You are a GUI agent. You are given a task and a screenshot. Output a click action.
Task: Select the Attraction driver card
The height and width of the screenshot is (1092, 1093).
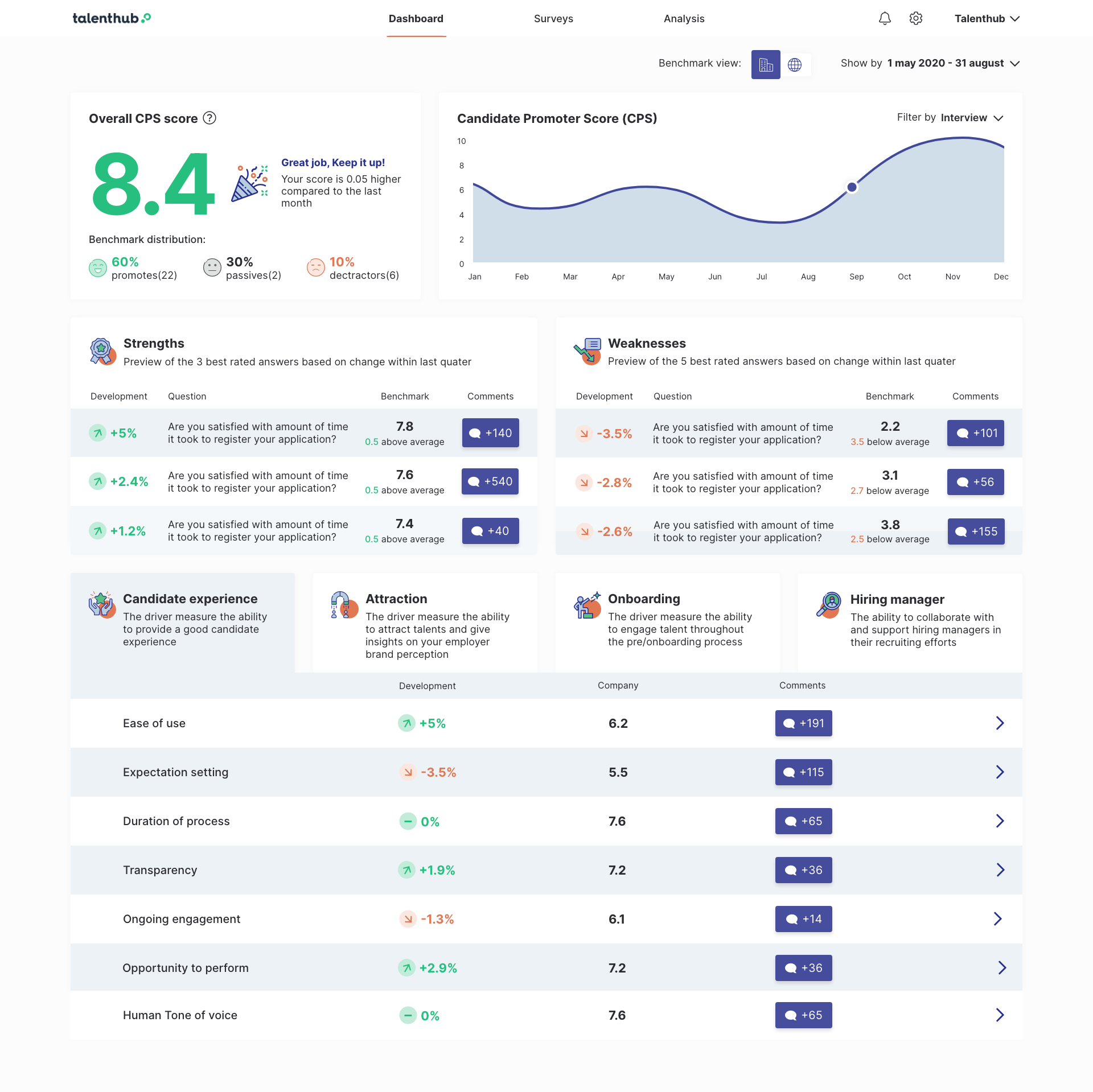(425, 623)
